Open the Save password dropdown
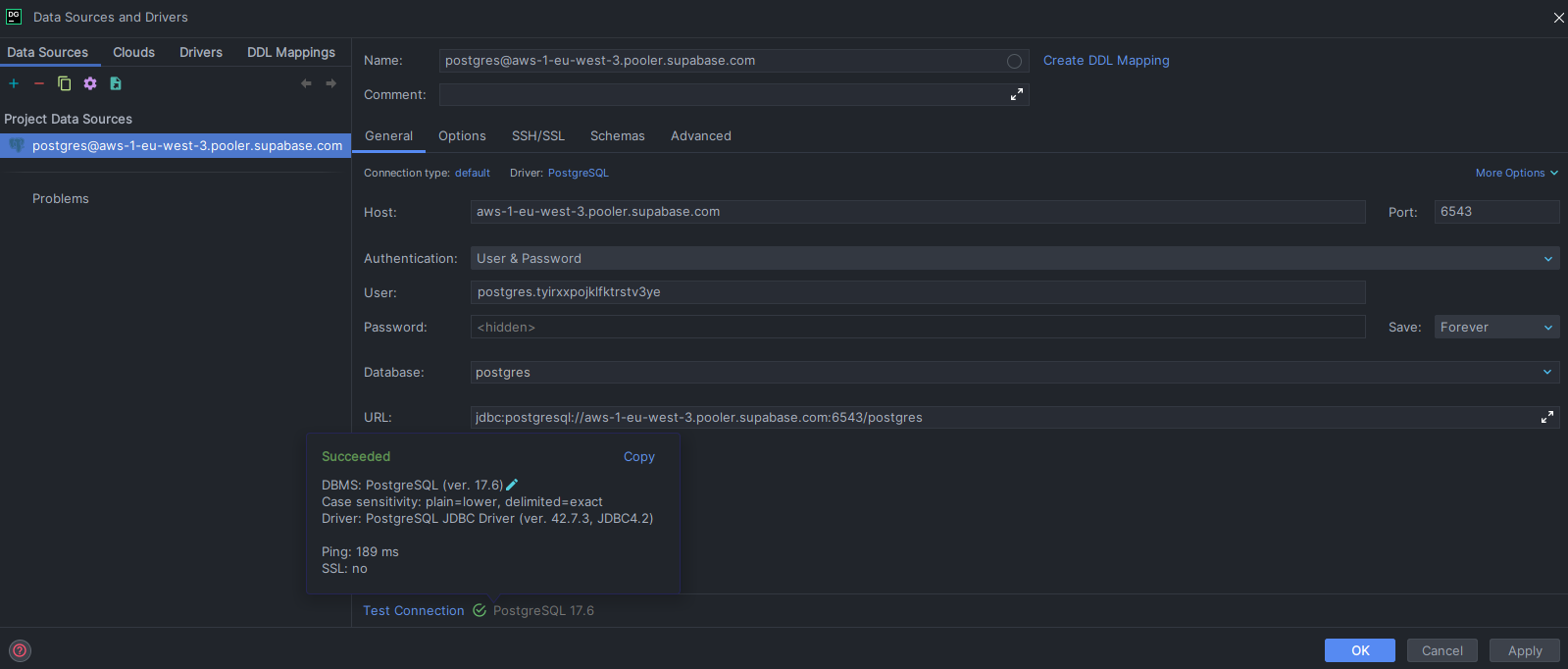The image size is (1568, 669). point(1497,327)
